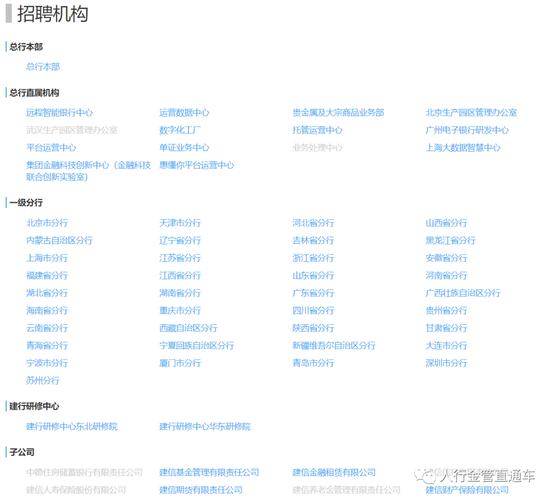The height and width of the screenshot is (500, 553).
Task: Click 上海市分行 link
Action: click(47, 258)
